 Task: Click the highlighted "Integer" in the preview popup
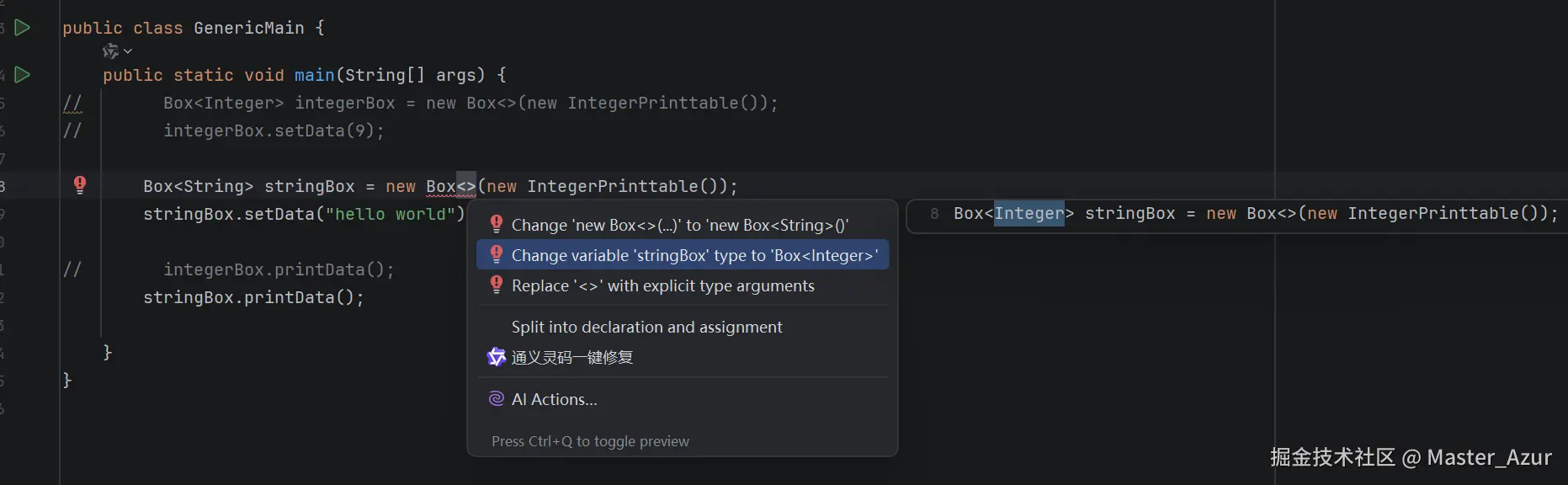point(1029,214)
